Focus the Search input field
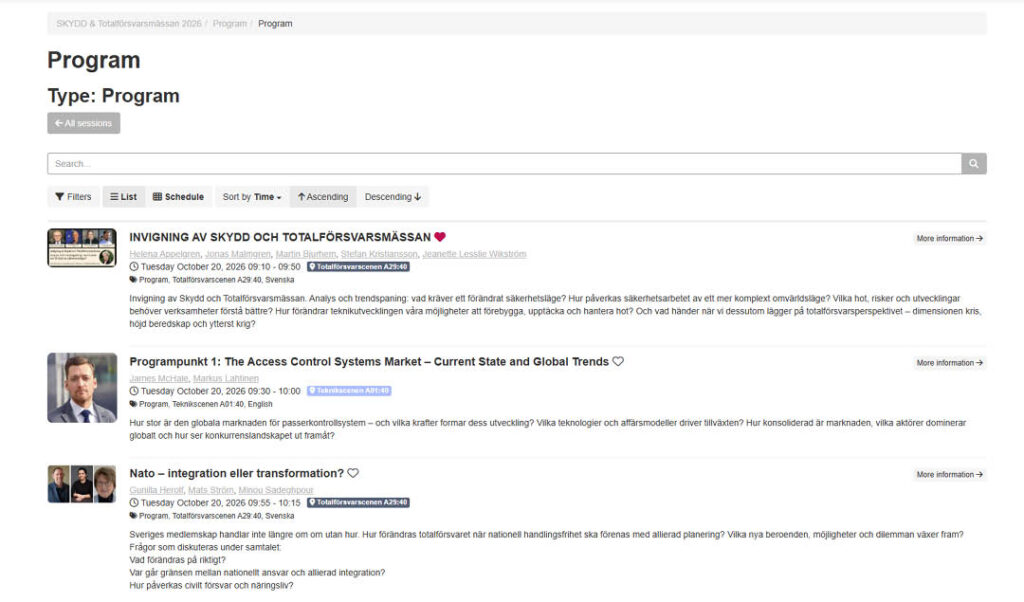 (504, 163)
